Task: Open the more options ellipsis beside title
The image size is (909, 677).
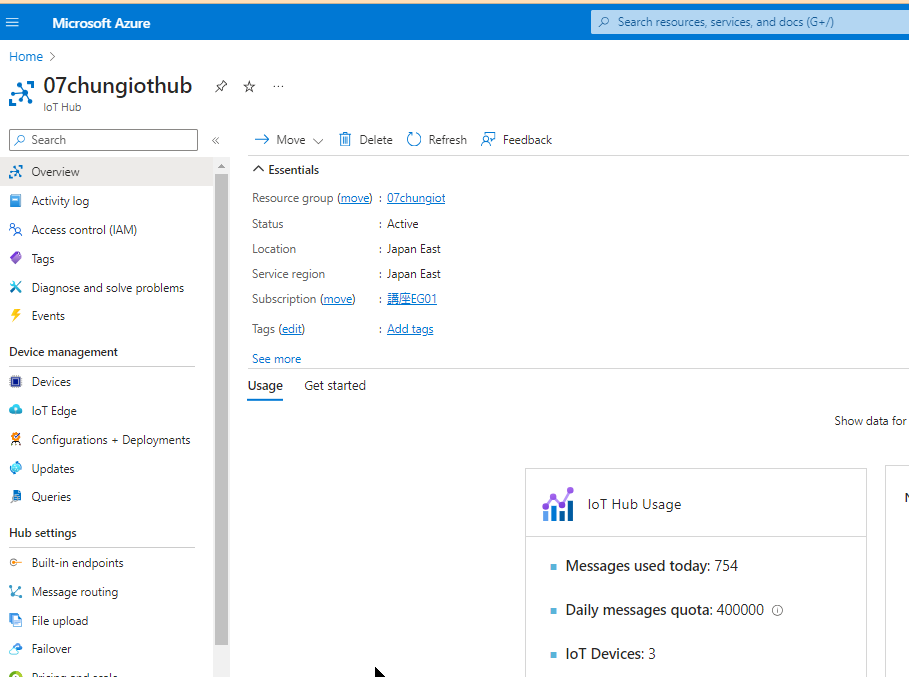Action: point(278,86)
